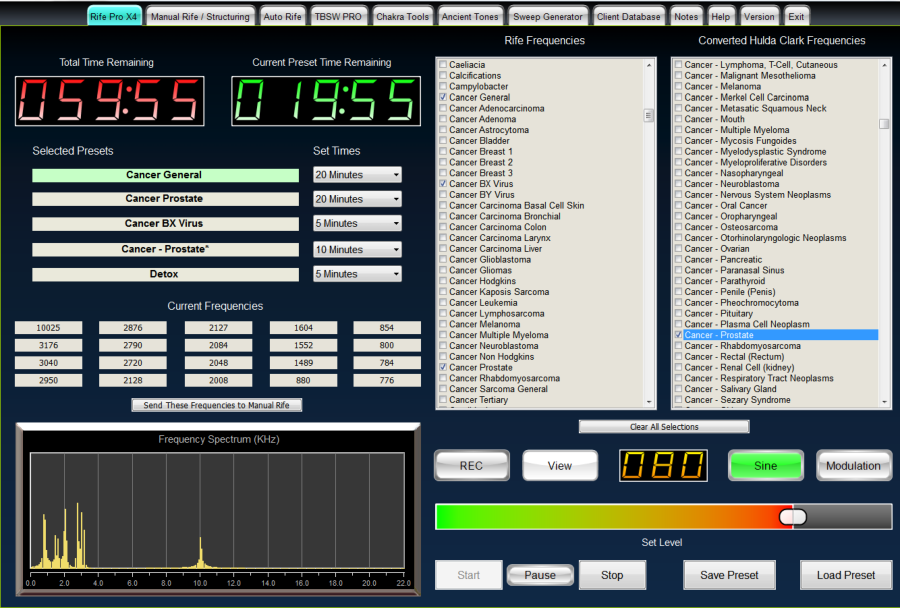Open the Cancer Prostate set time dropdown
This screenshot has width=900, height=608.
click(x=357, y=199)
